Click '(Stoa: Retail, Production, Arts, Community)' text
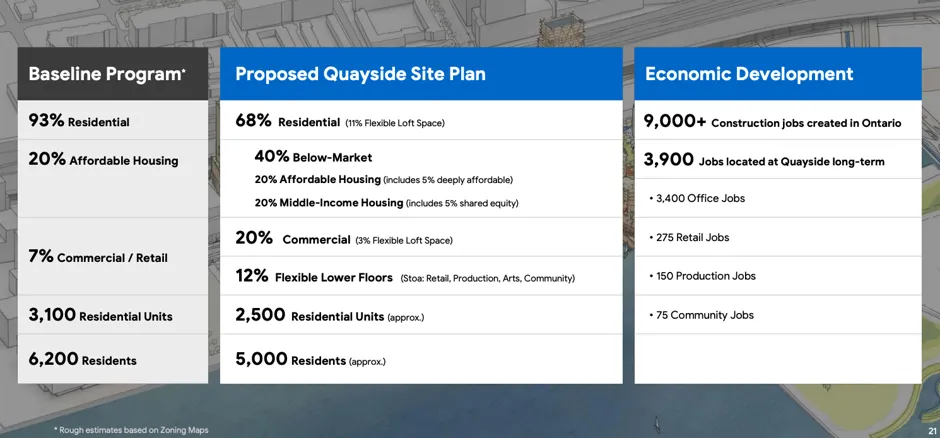The width and height of the screenshot is (940, 438). click(x=487, y=279)
